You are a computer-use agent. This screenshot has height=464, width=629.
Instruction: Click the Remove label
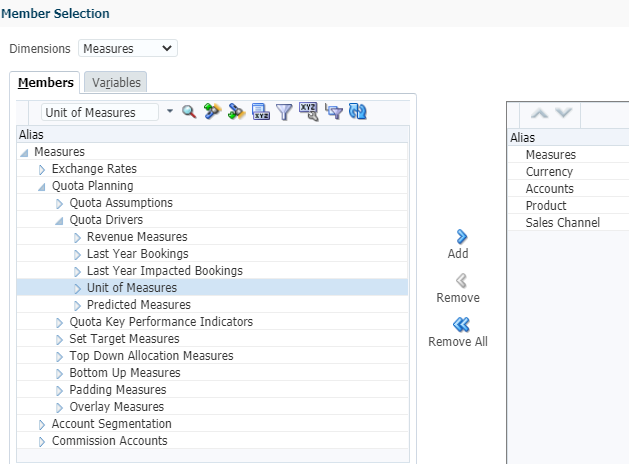[x=458, y=298]
